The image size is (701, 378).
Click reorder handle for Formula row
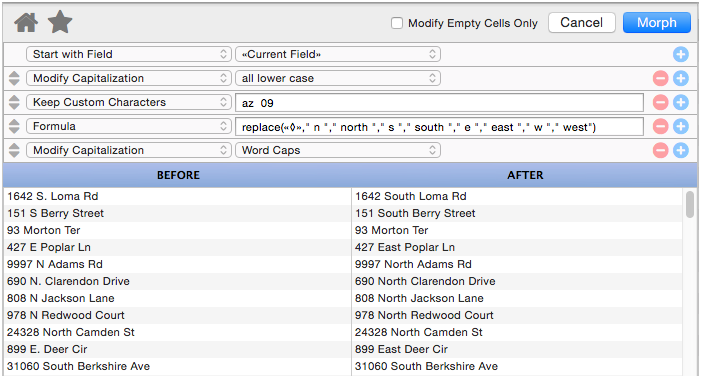[14, 126]
